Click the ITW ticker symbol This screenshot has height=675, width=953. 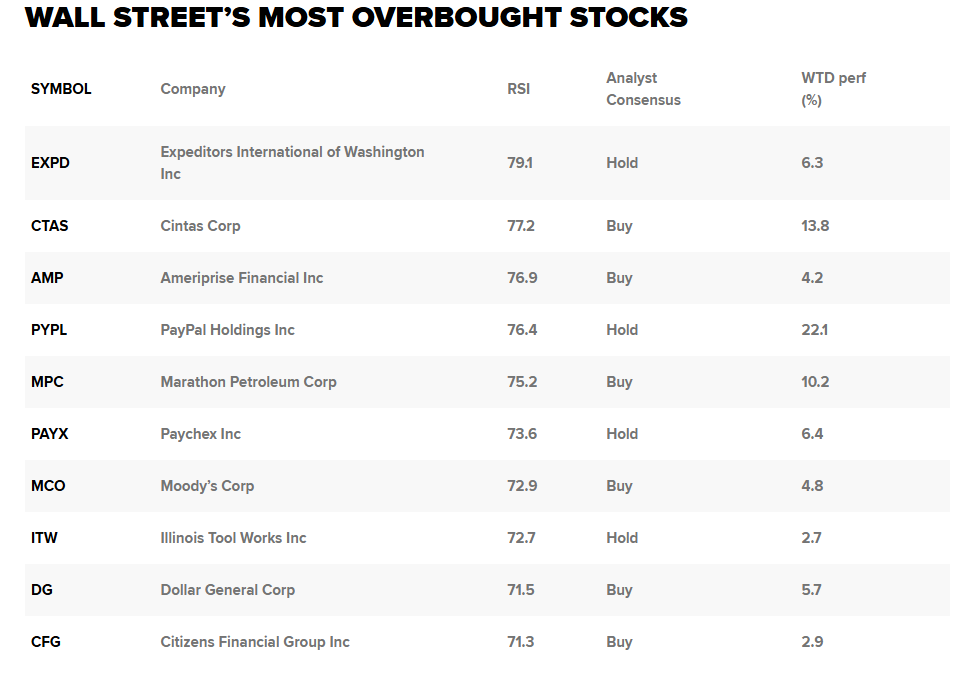(44, 538)
